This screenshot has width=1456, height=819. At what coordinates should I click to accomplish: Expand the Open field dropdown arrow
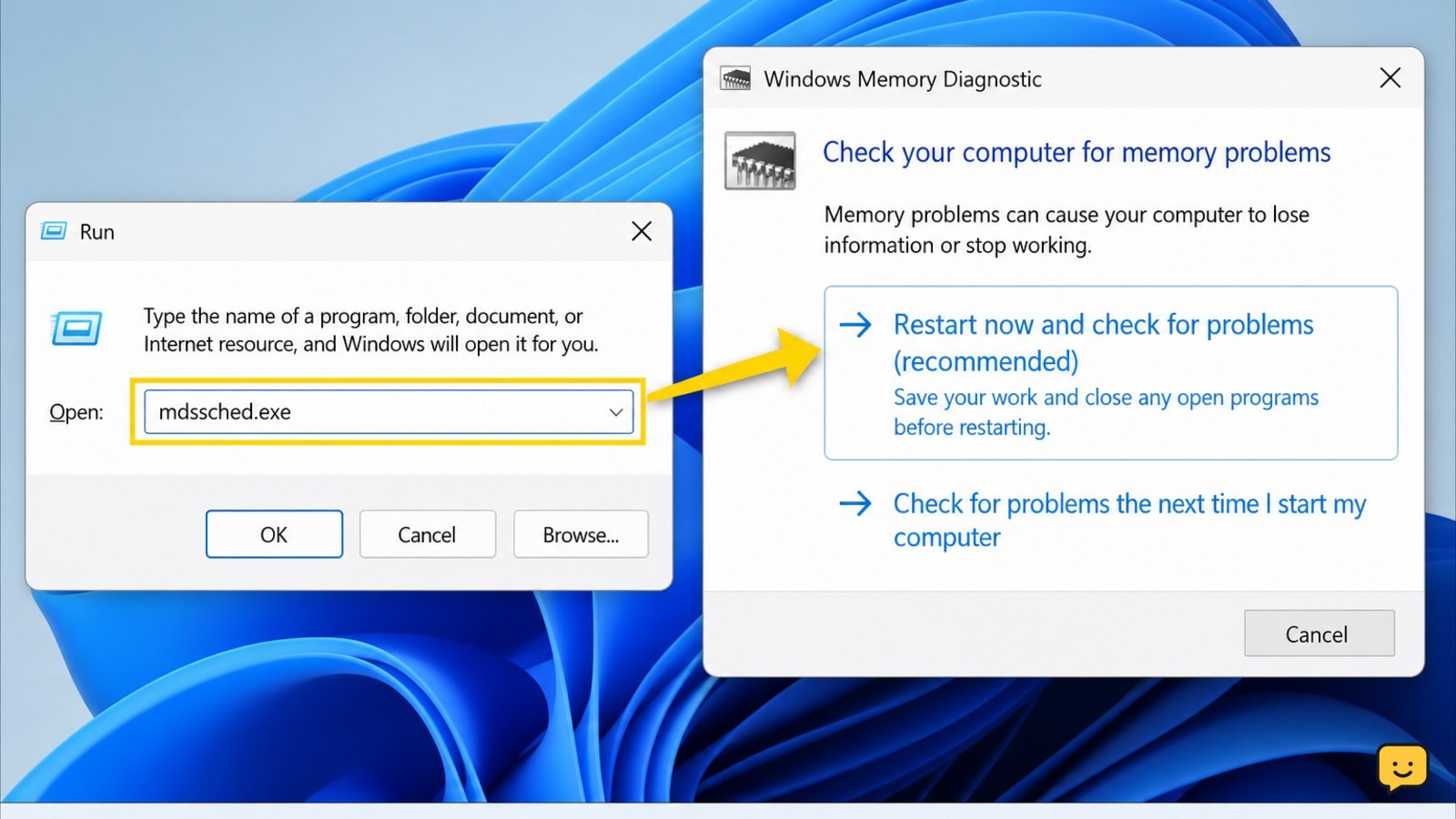(616, 412)
